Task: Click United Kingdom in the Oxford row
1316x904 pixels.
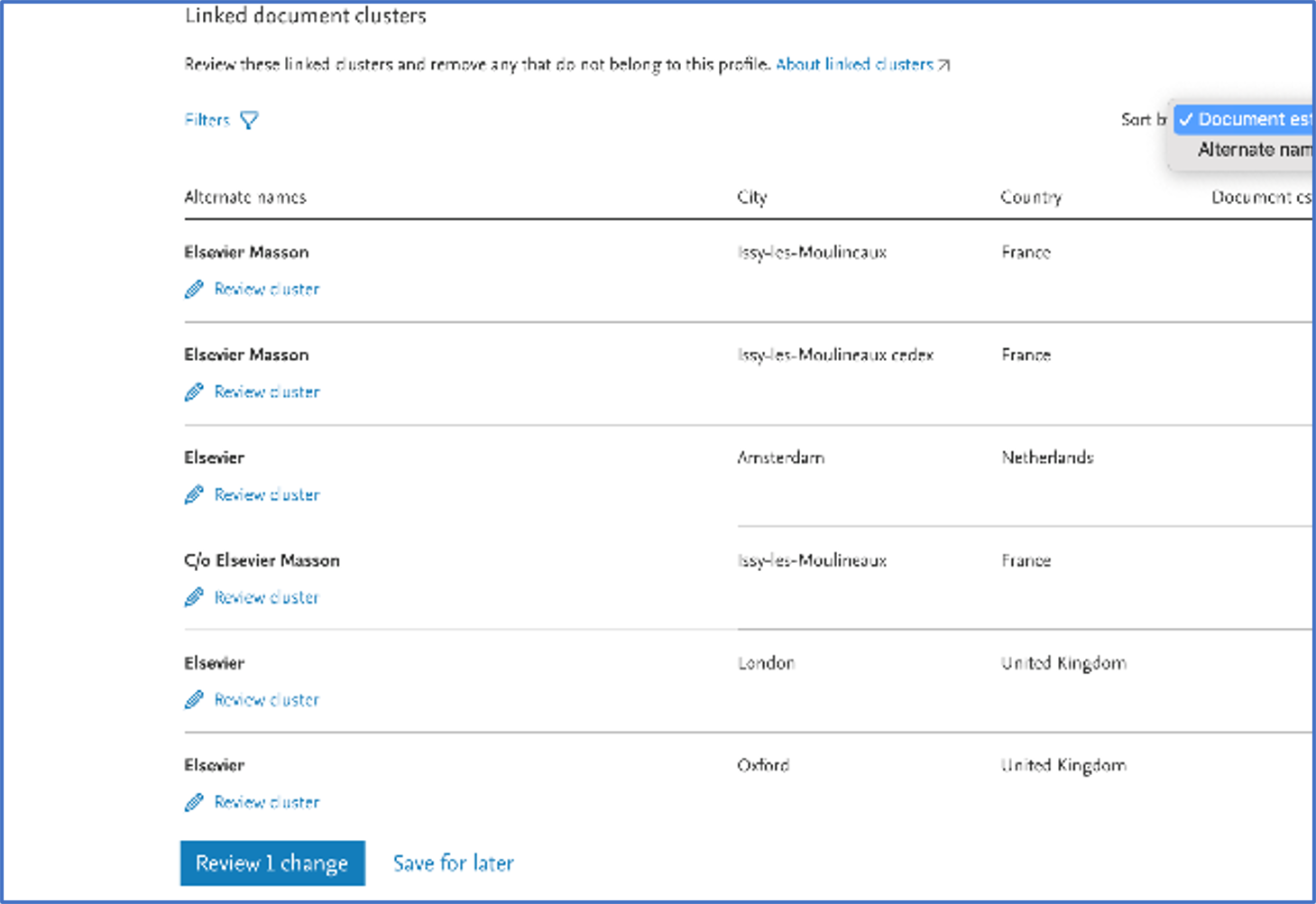Action: pos(1064,765)
